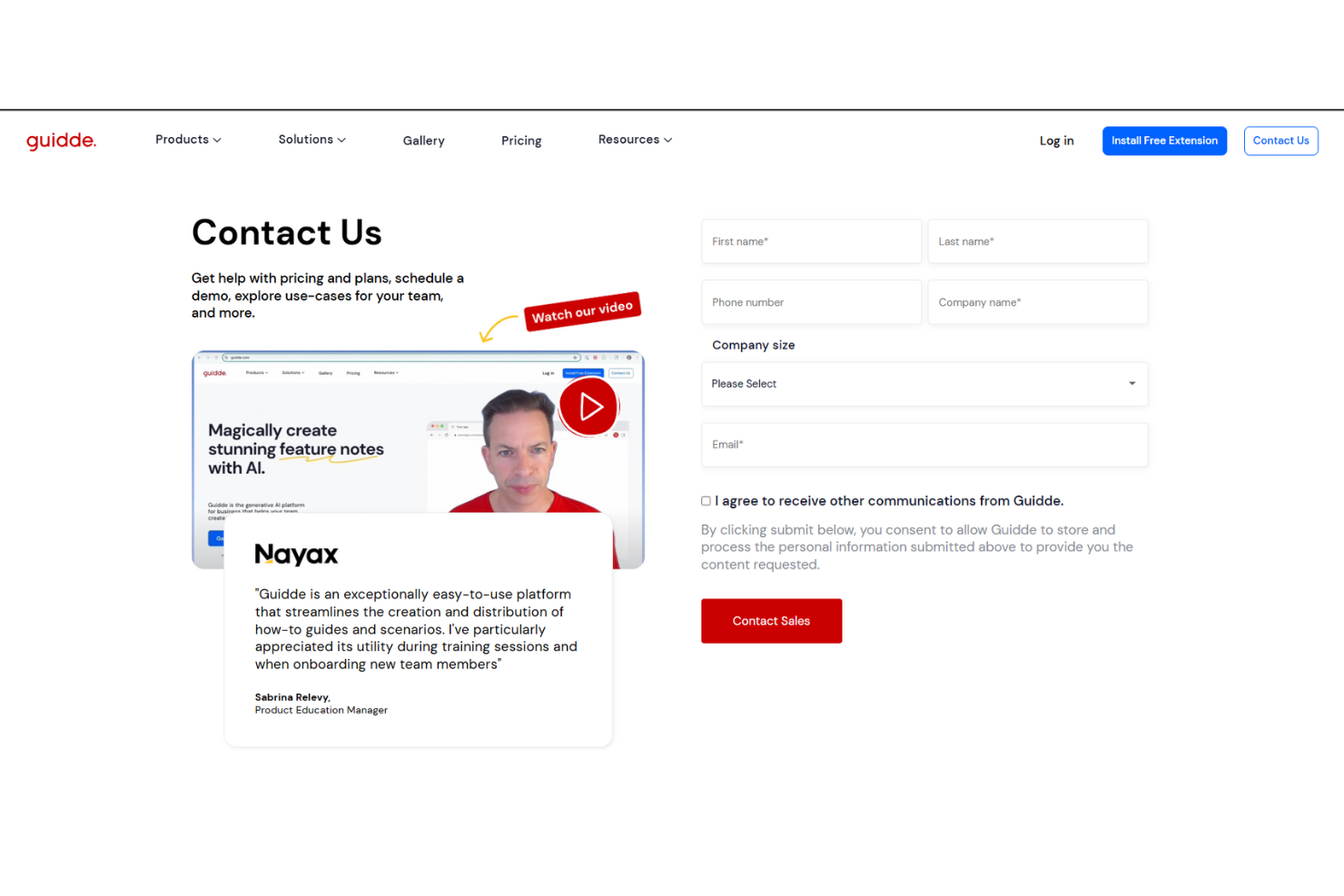
Task: Open the Products dropdown menu
Action: tap(188, 140)
